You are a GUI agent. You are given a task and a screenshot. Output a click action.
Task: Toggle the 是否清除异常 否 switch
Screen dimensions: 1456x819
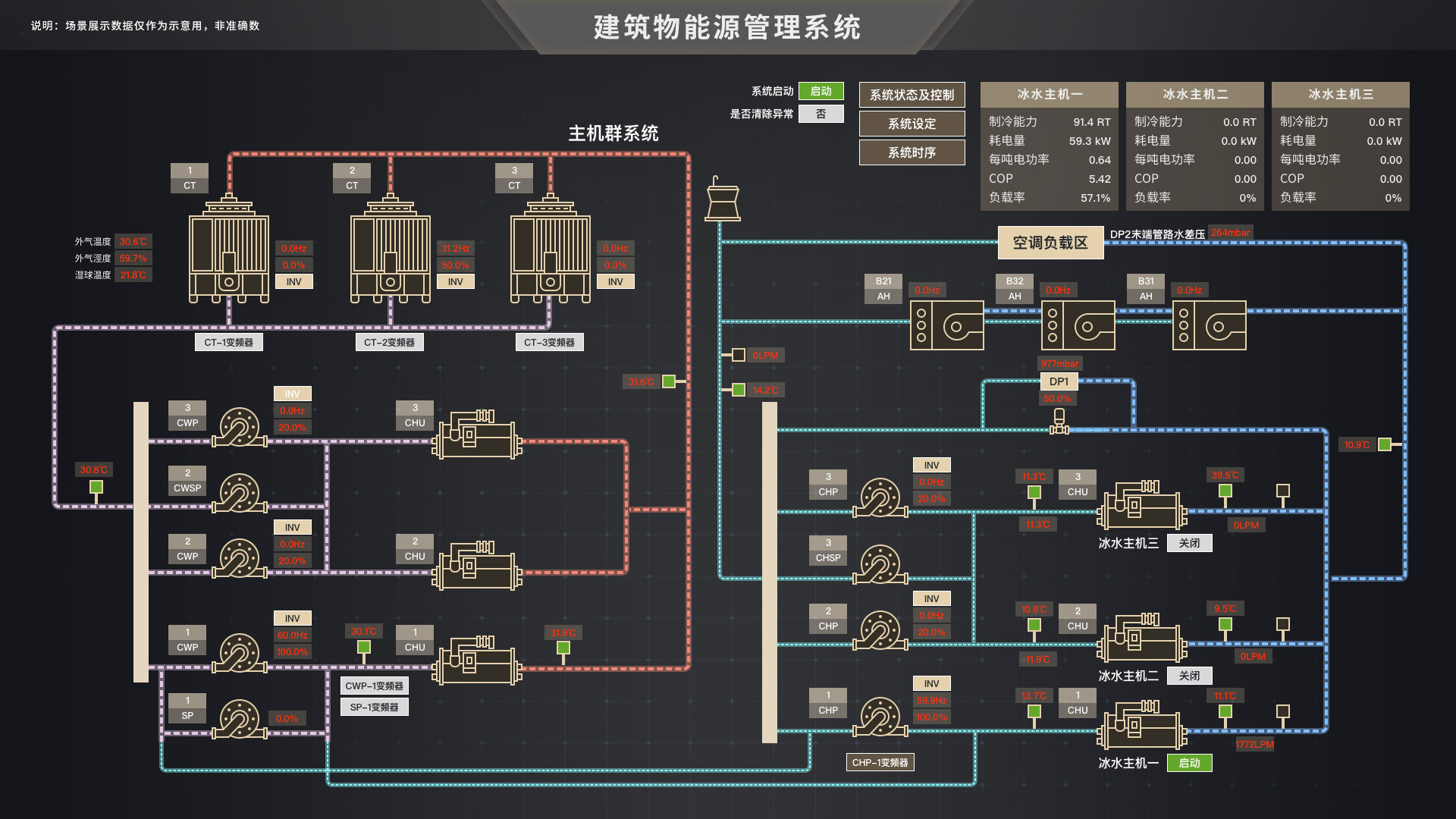pyautogui.click(x=821, y=114)
